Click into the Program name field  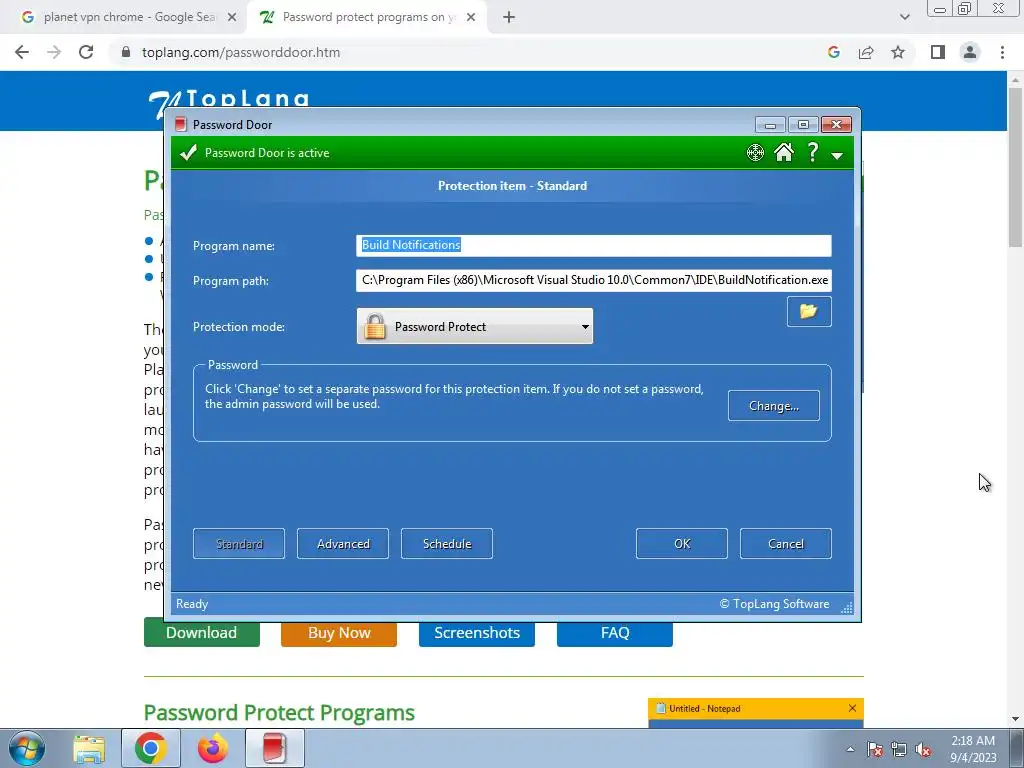coord(593,245)
